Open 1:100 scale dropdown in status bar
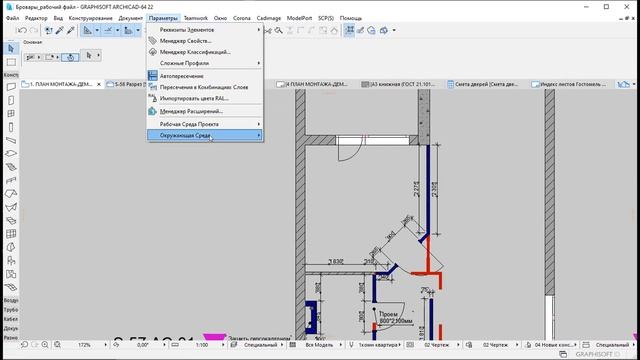640x360 pixels. (223, 345)
